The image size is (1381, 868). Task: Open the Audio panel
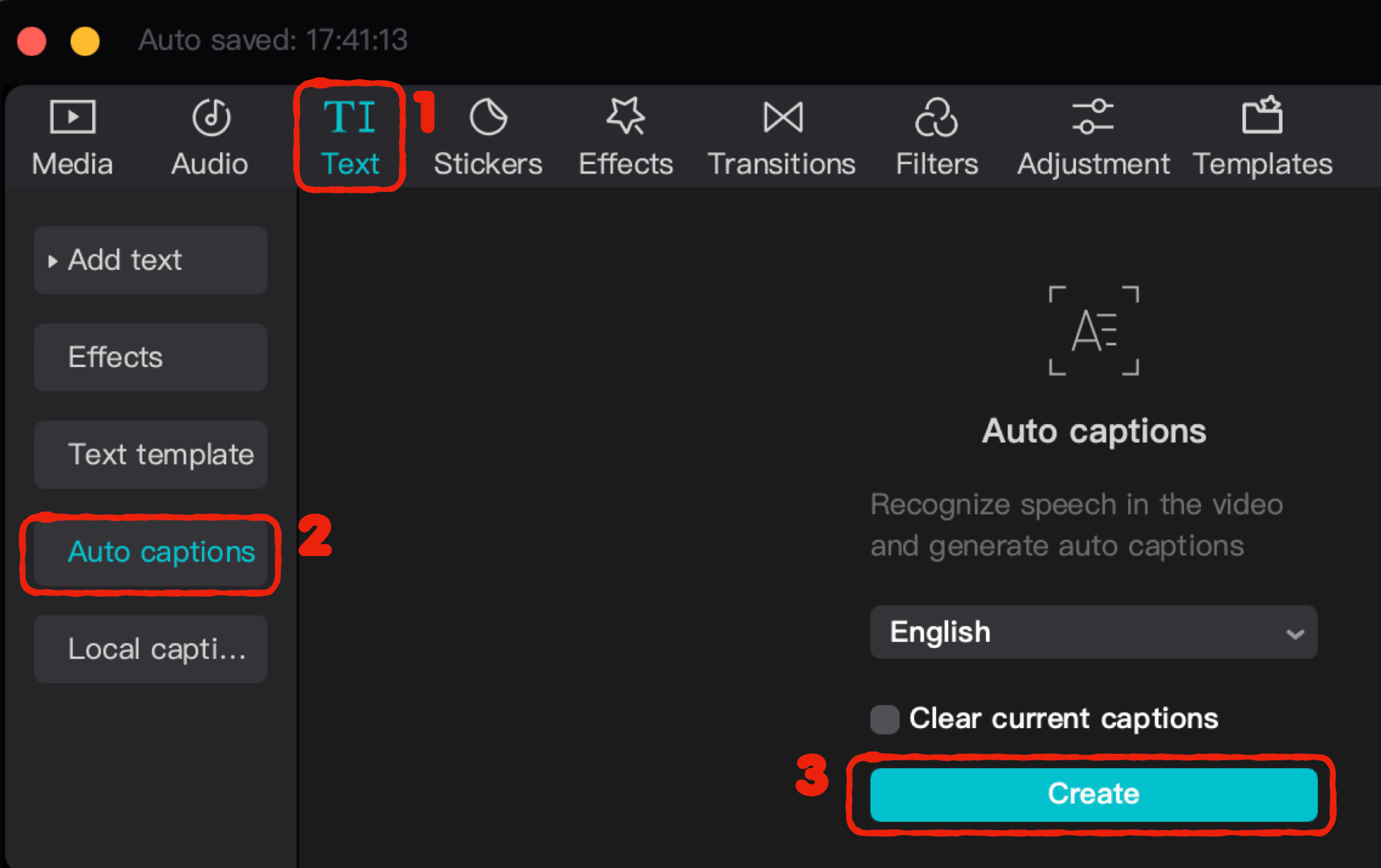(209, 136)
